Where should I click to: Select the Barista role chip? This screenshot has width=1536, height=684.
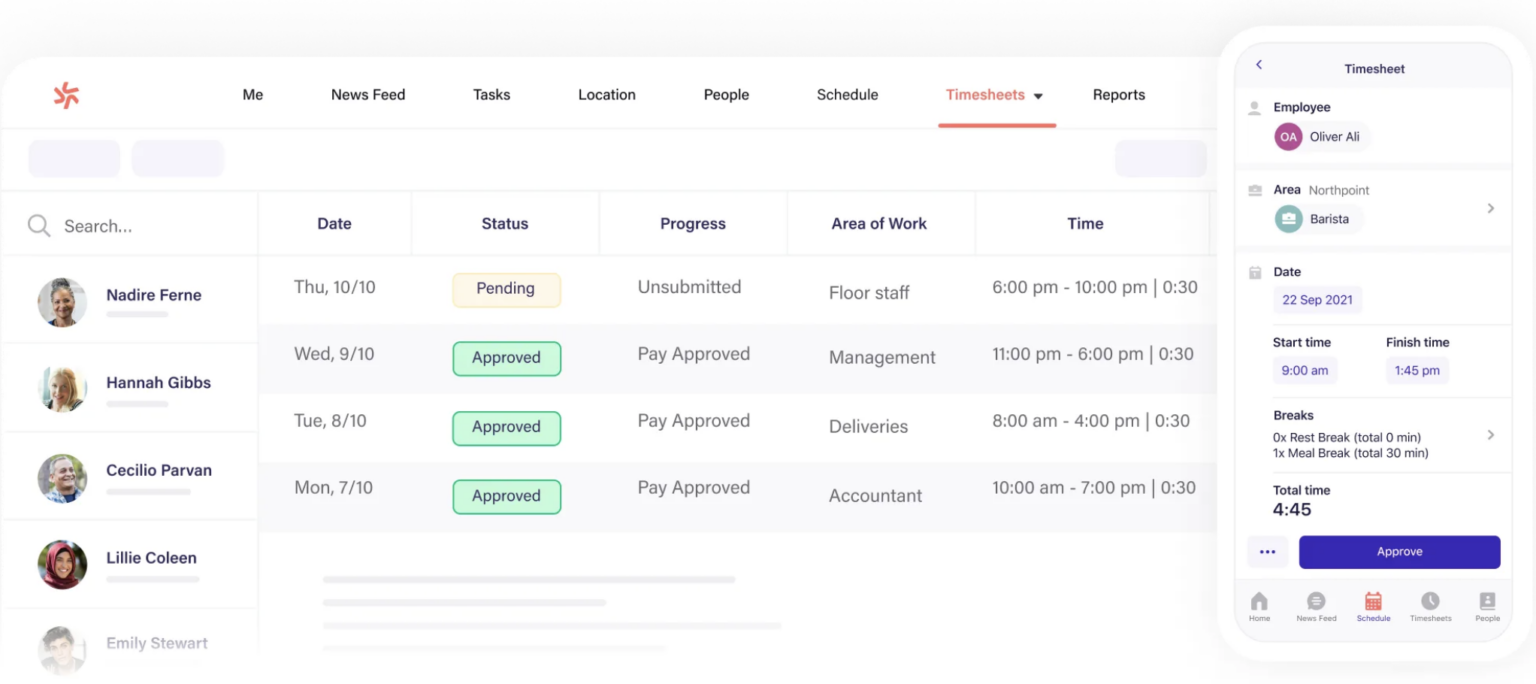click(1317, 217)
